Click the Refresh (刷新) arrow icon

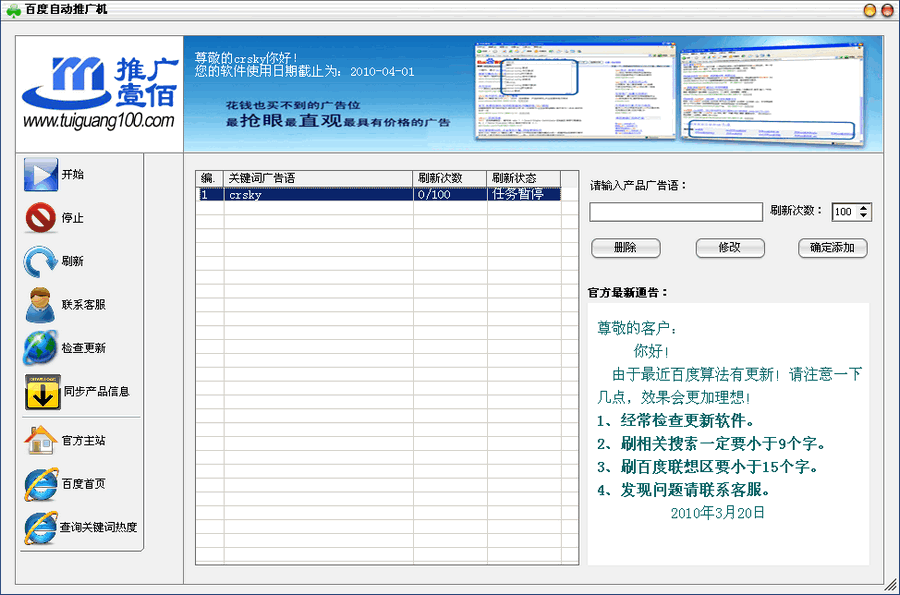[41, 262]
